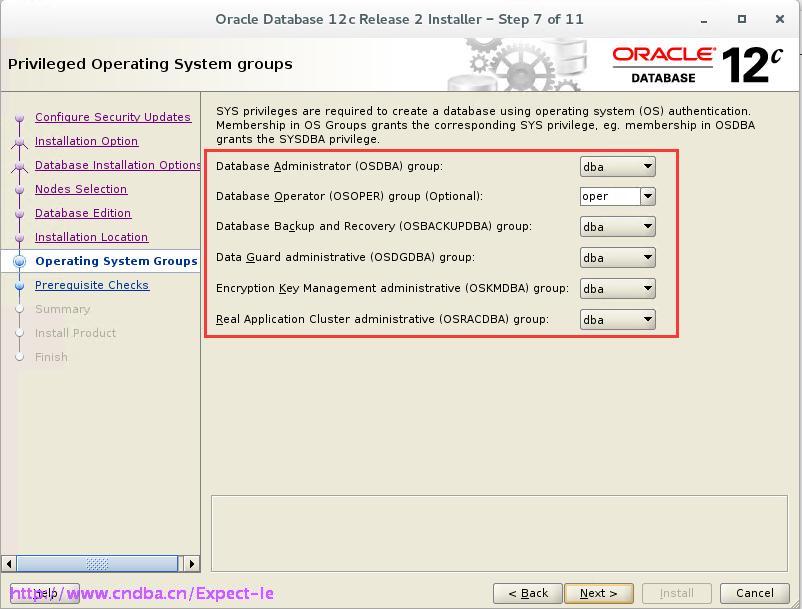Open the OSDGDBA group dropdown
The image size is (802, 609).
[x=617, y=258]
